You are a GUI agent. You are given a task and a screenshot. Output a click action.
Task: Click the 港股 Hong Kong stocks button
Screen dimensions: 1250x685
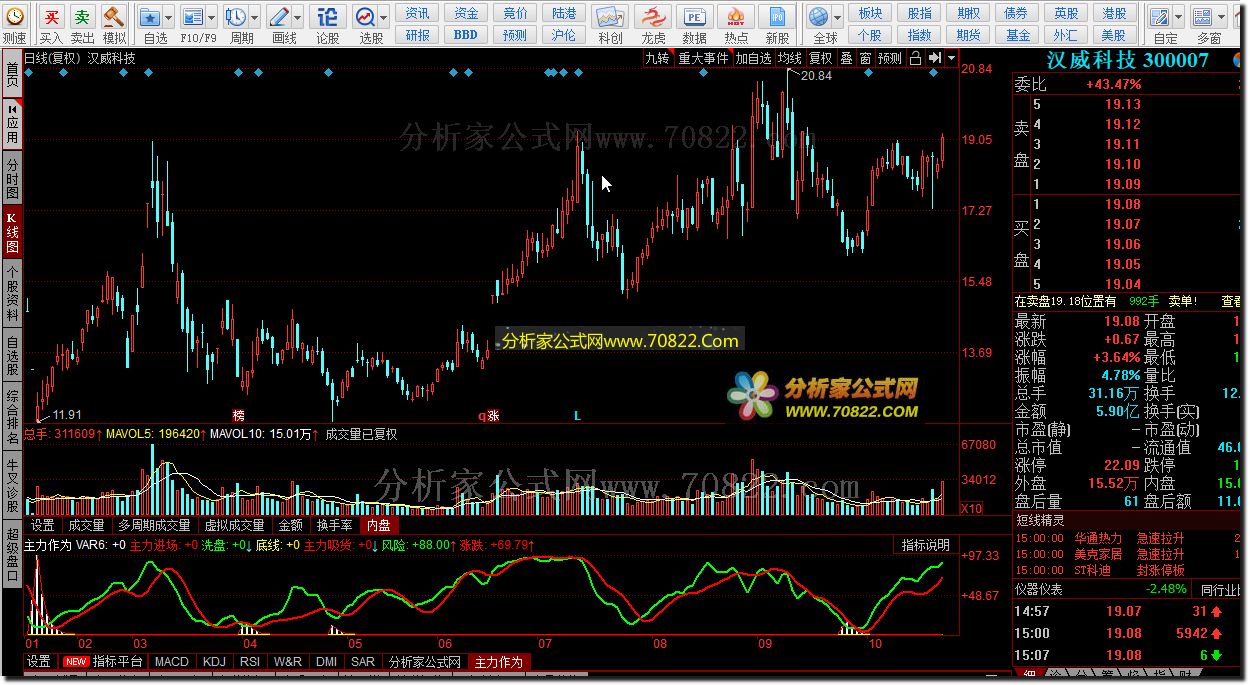point(1114,13)
